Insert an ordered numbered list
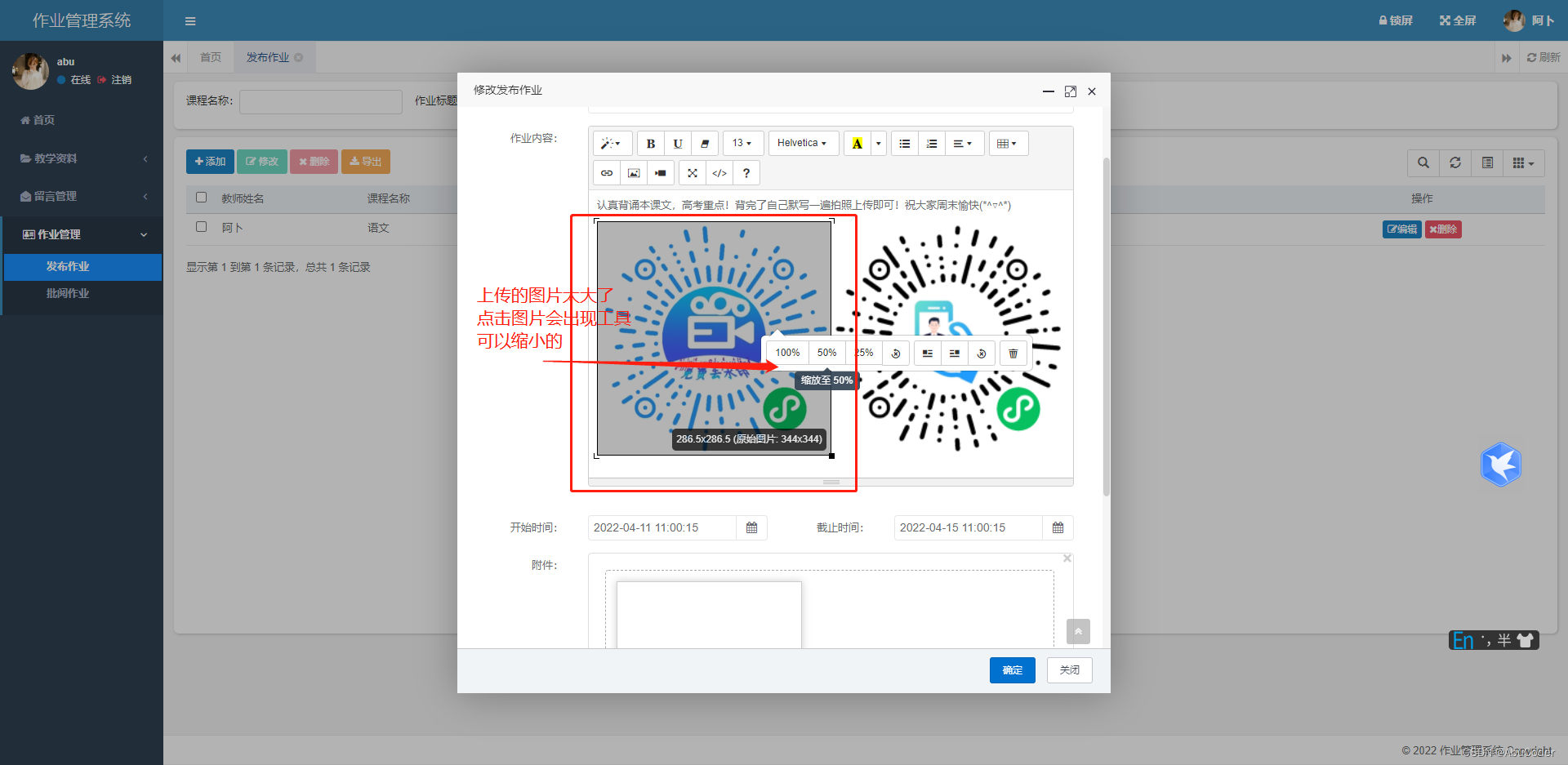Image resolution: width=1568 pixels, height=765 pixels. tap(932, 144)
